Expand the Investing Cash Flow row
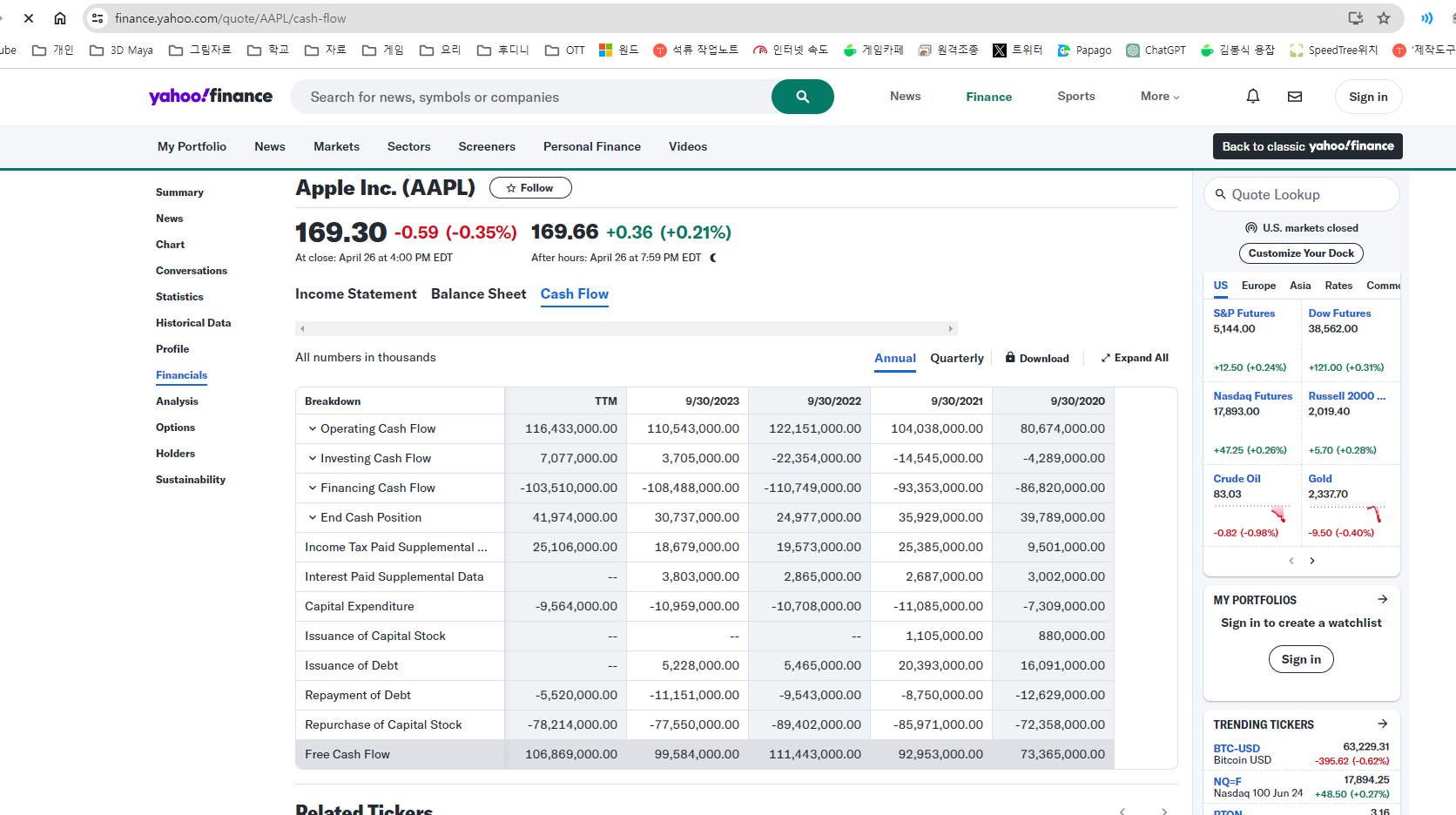The image size is (1456, 815). [313, 458]
